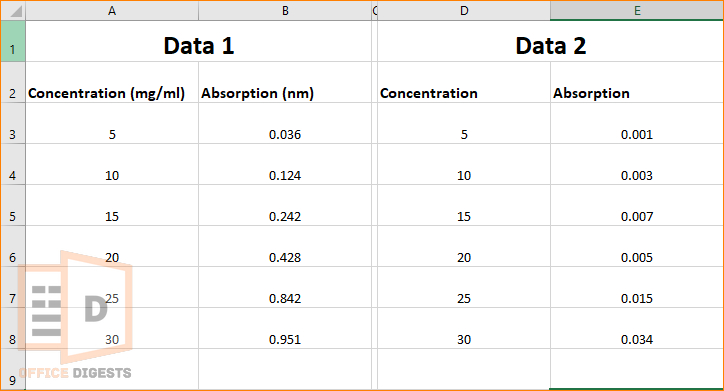
Task: Select row 6 header
Action: pos(13,247)
